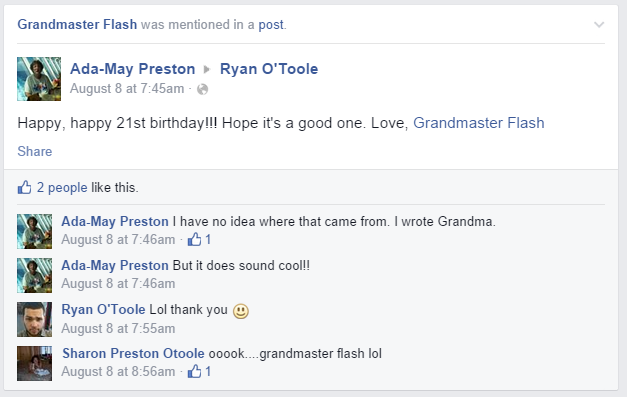The width and height of the screenshot is (627, 397).
Task: Open Ryan O'Toole's comment avatar
Action: coord(34,319)
